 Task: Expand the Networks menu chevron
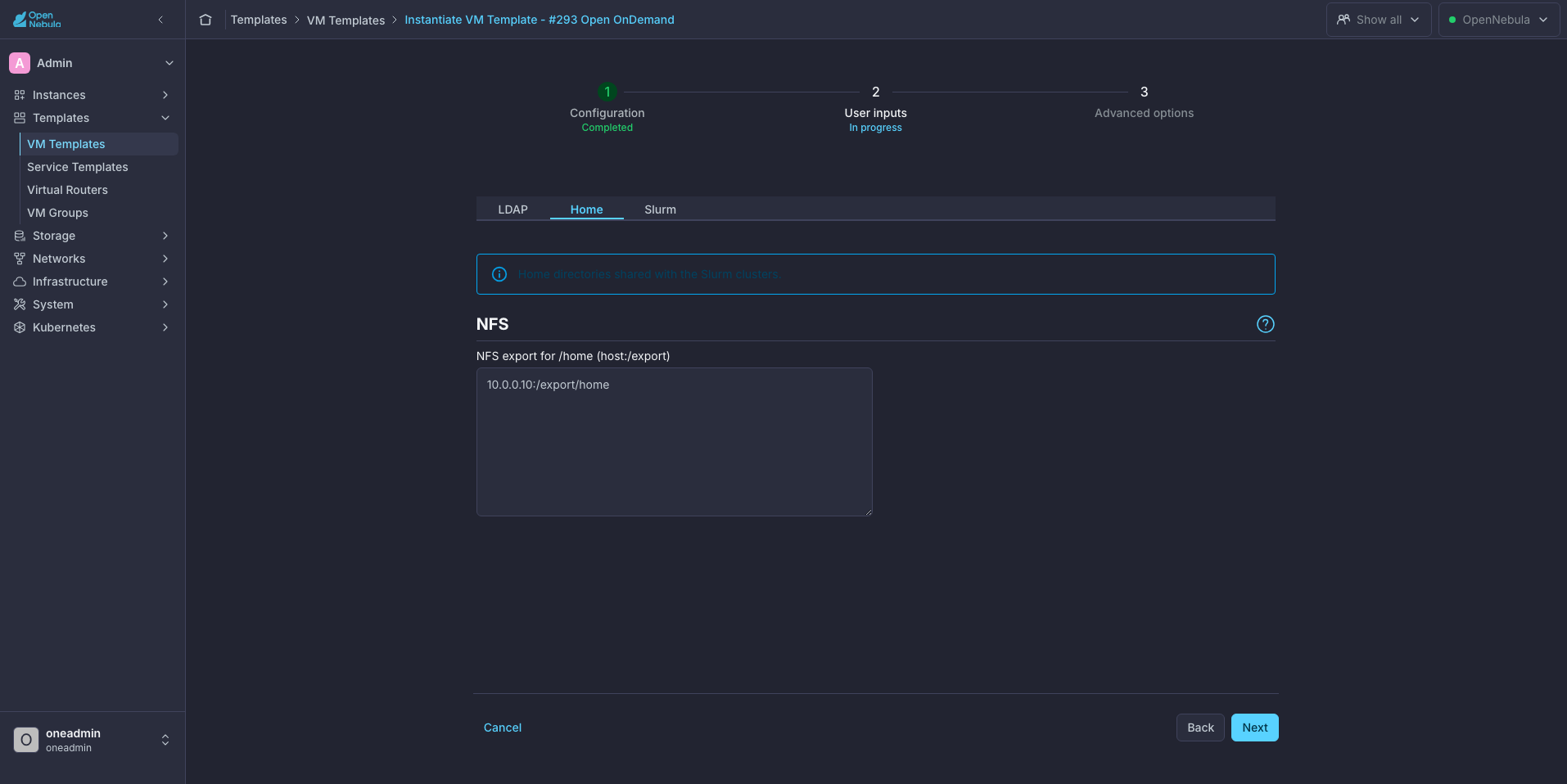pyautogui.click(x=165, y=259)
